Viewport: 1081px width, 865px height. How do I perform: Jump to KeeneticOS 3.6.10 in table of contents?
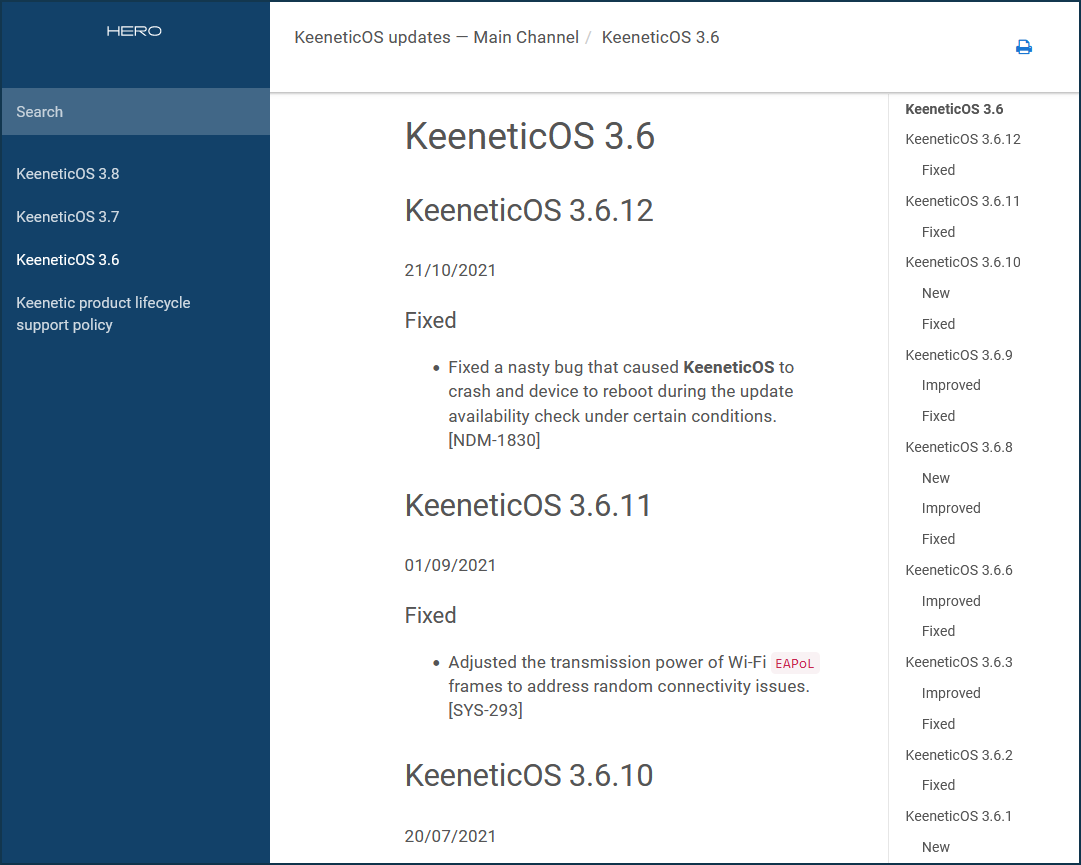(x=963, y=262)
